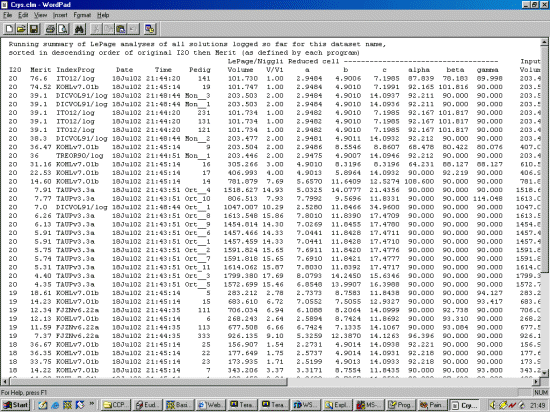Screen dimensions: 550x412
Task: Click the horizontal scrollbar thumb
Action: [x=148, y=381]
